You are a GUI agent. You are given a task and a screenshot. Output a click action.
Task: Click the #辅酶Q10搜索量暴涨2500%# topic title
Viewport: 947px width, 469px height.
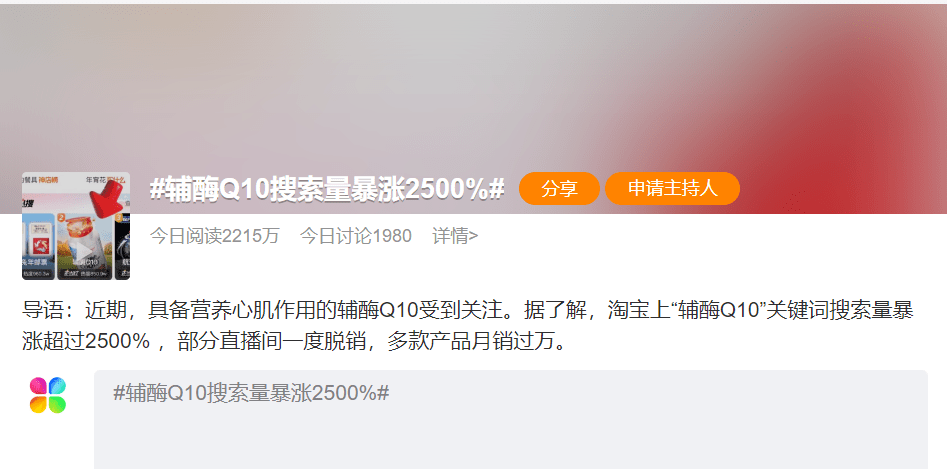click(327, 190)
